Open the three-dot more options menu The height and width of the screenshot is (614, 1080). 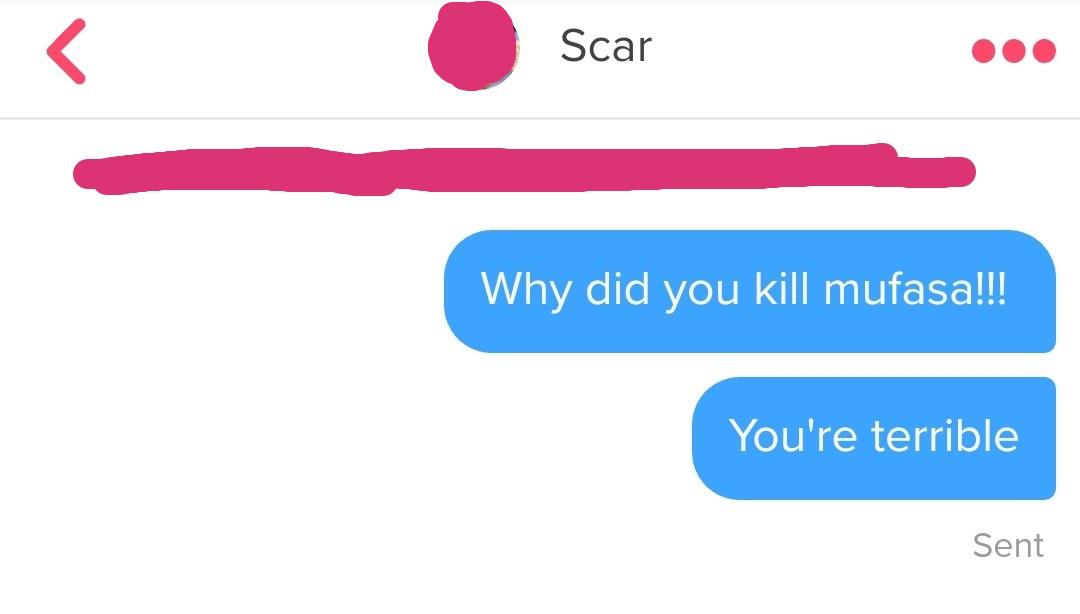coord(1013,51)
